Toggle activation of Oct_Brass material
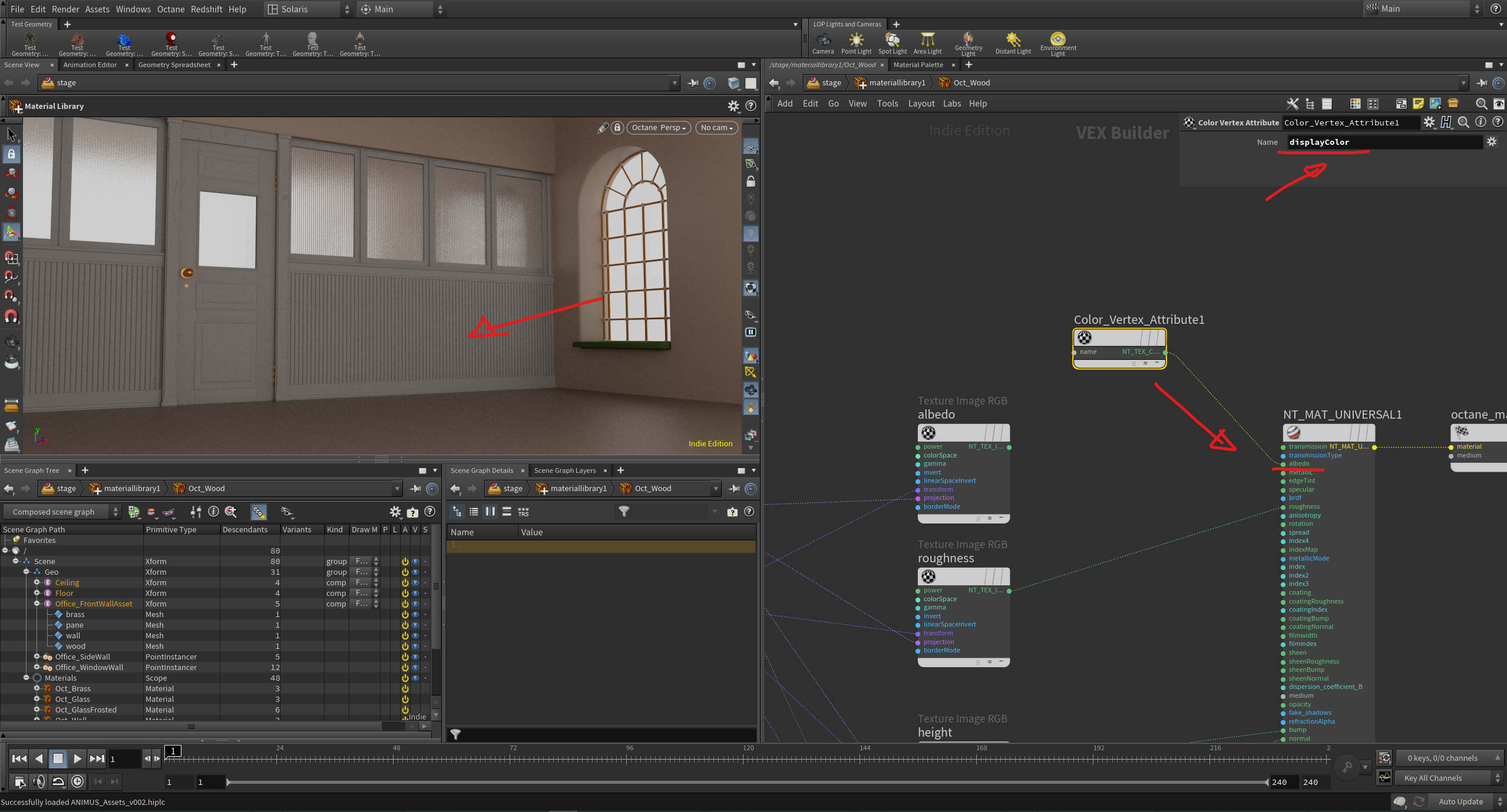This screenshot has width=1507, height=812. [405, 689]
